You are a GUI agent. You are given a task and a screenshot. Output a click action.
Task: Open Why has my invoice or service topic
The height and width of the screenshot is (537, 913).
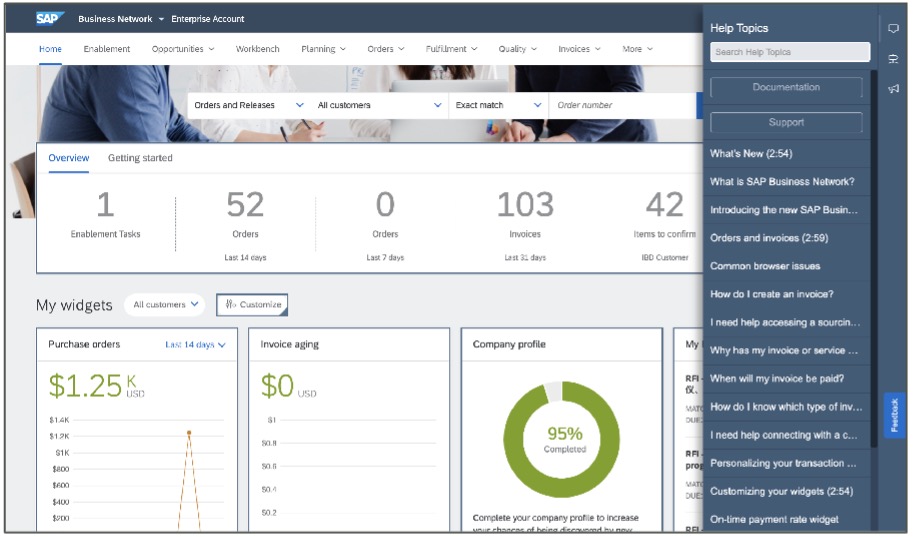point(787,351)
